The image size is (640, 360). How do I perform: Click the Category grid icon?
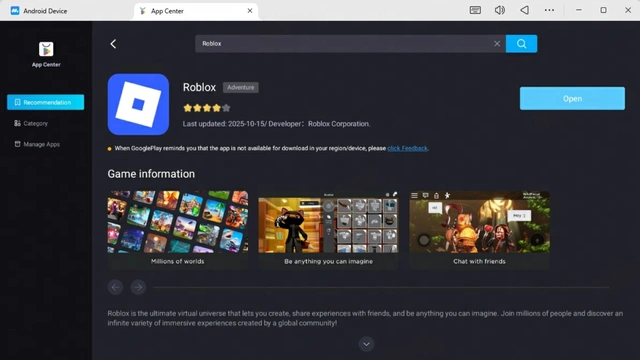(17, 123)
